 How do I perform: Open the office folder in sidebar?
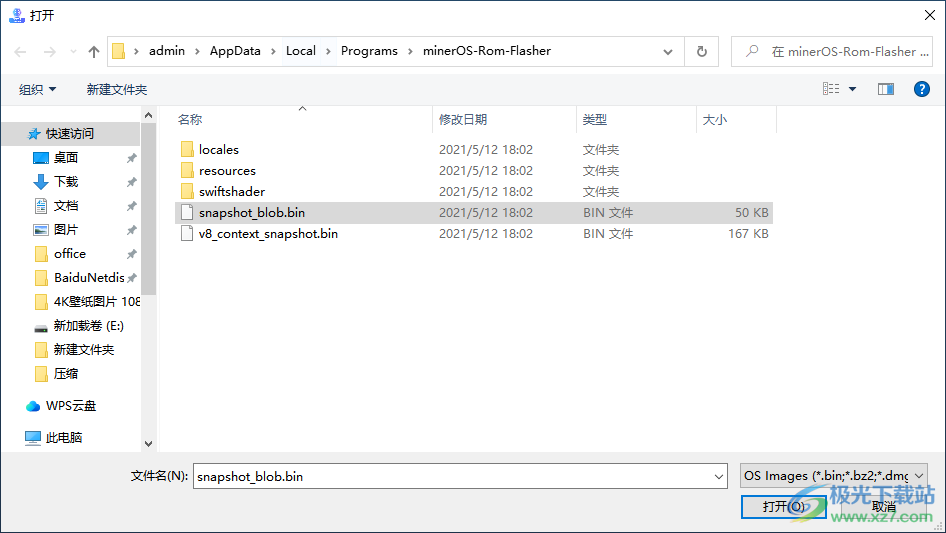click(x=70, y=254)
